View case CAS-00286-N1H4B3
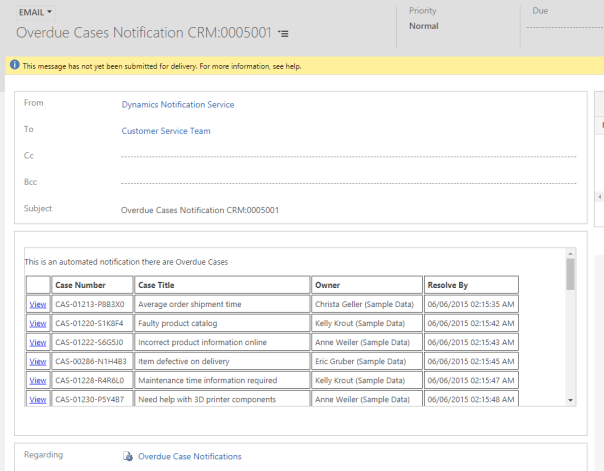The width and height of the screenshot is (604, 471). pyautogui.click(x=38, y=362)
